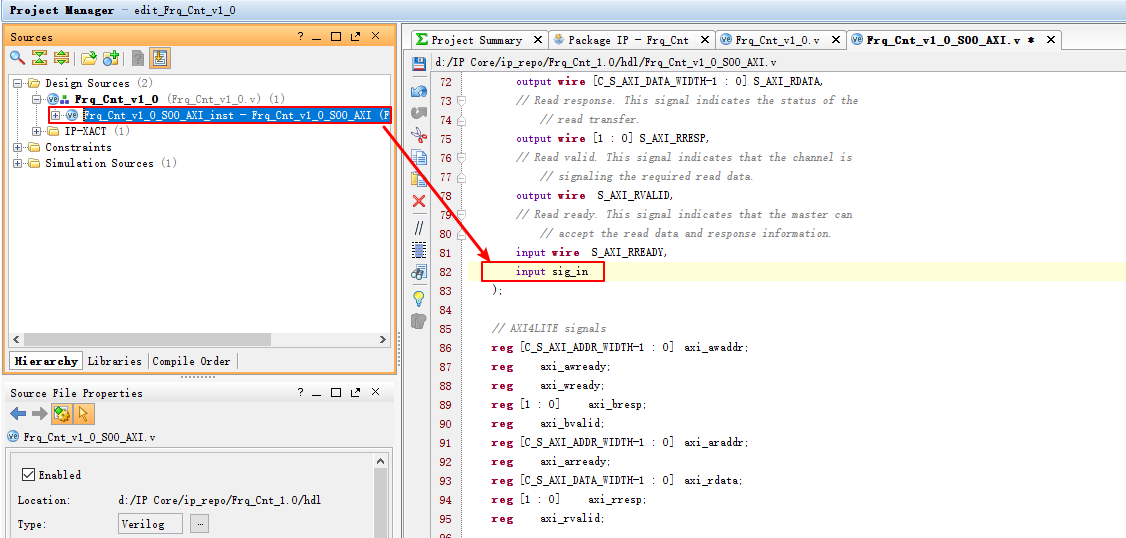Click the column selection mode icon

[419, 250]
